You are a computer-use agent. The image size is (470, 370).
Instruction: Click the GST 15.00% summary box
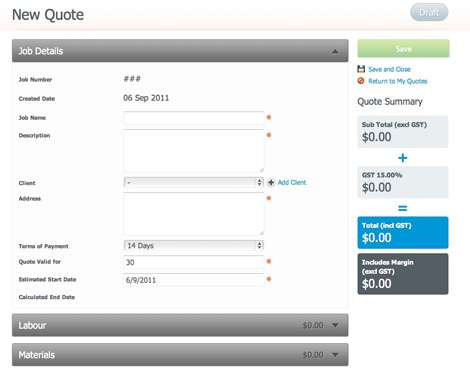coord(403,182)
